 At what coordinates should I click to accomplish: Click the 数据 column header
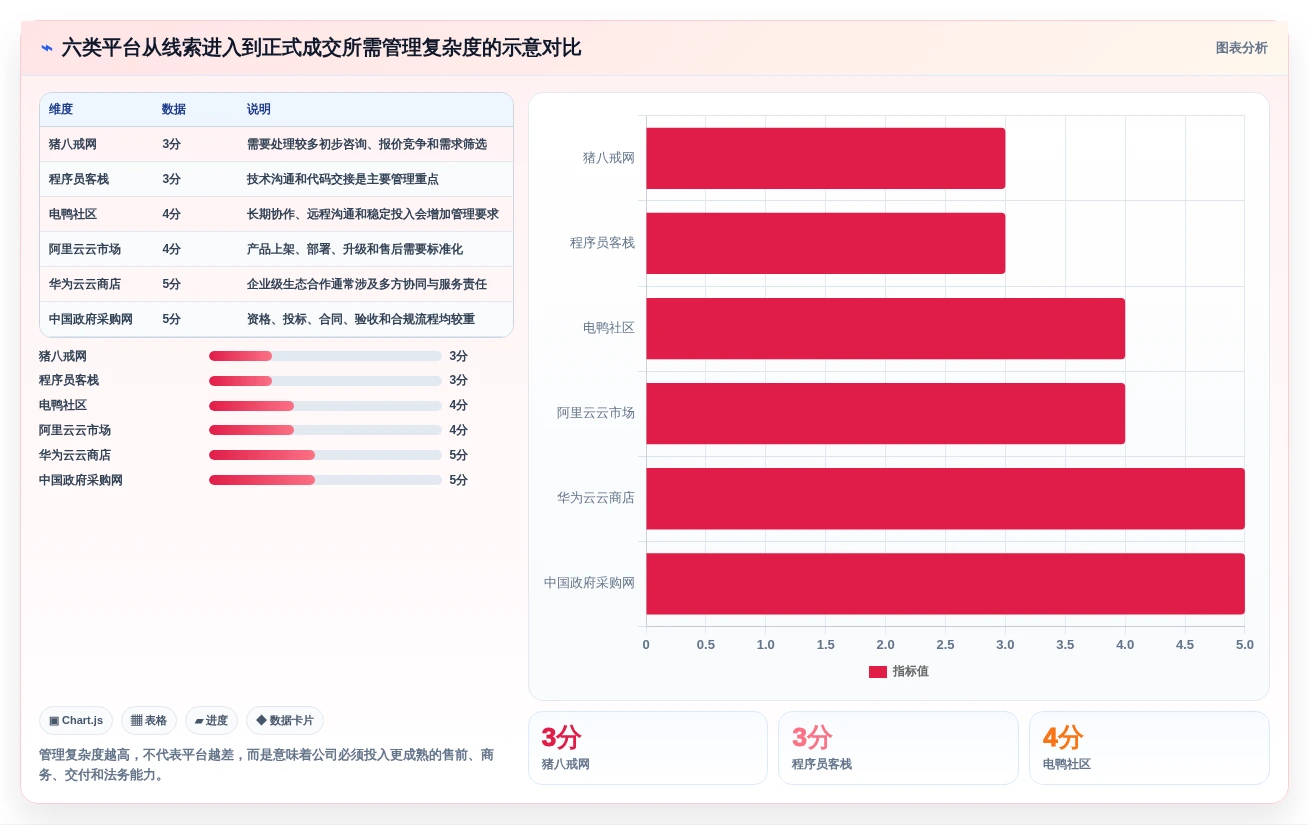coord(174,109)
